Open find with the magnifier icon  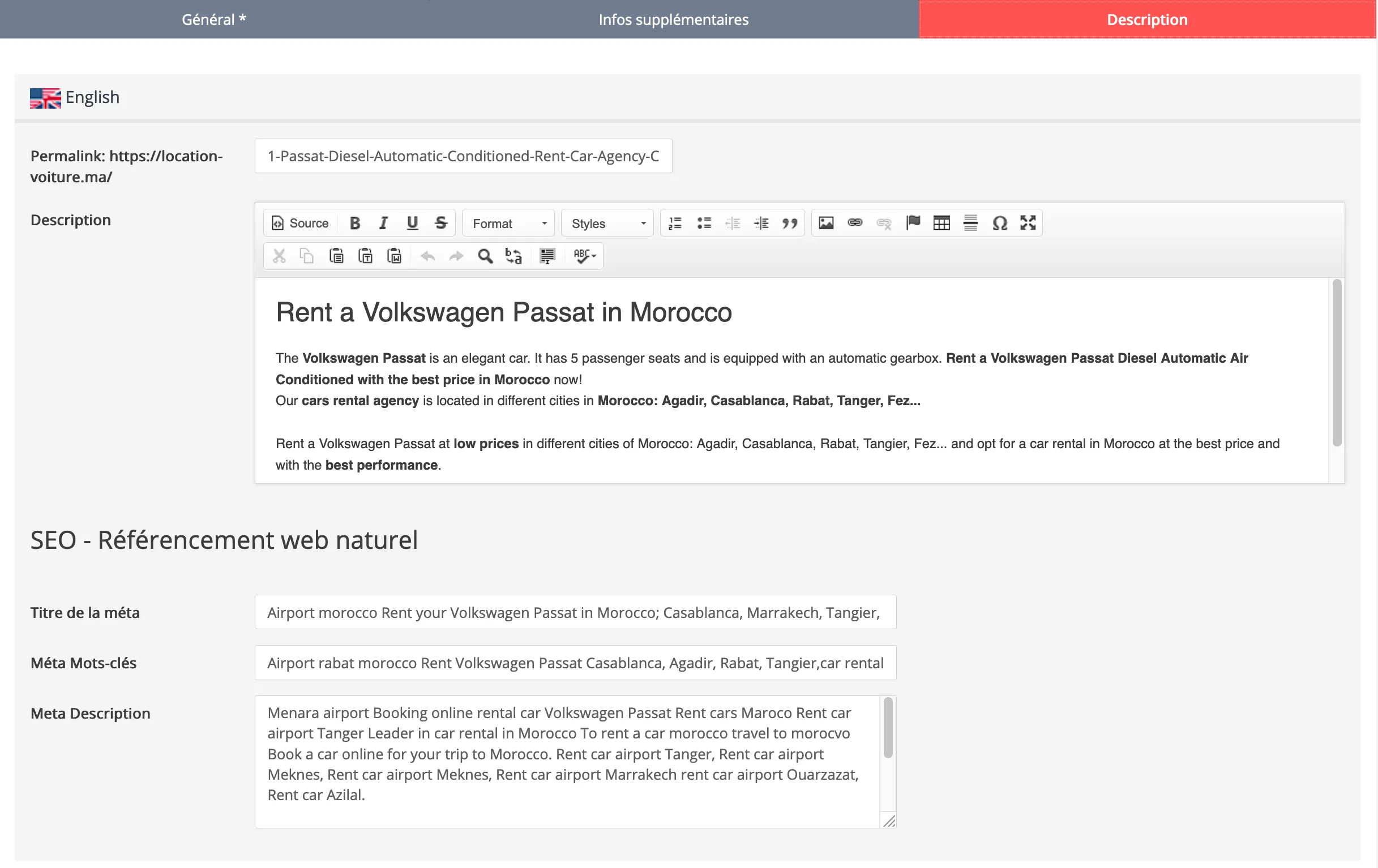point(485,256)
